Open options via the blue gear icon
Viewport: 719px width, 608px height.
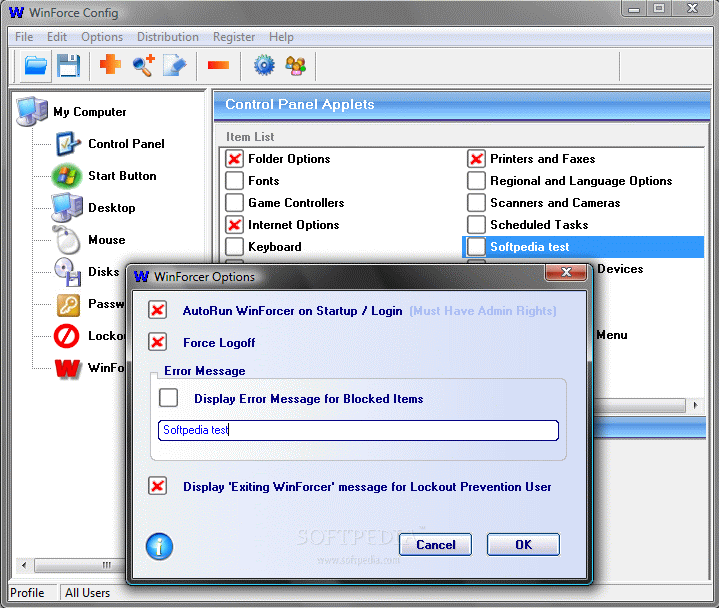(265, 66)
